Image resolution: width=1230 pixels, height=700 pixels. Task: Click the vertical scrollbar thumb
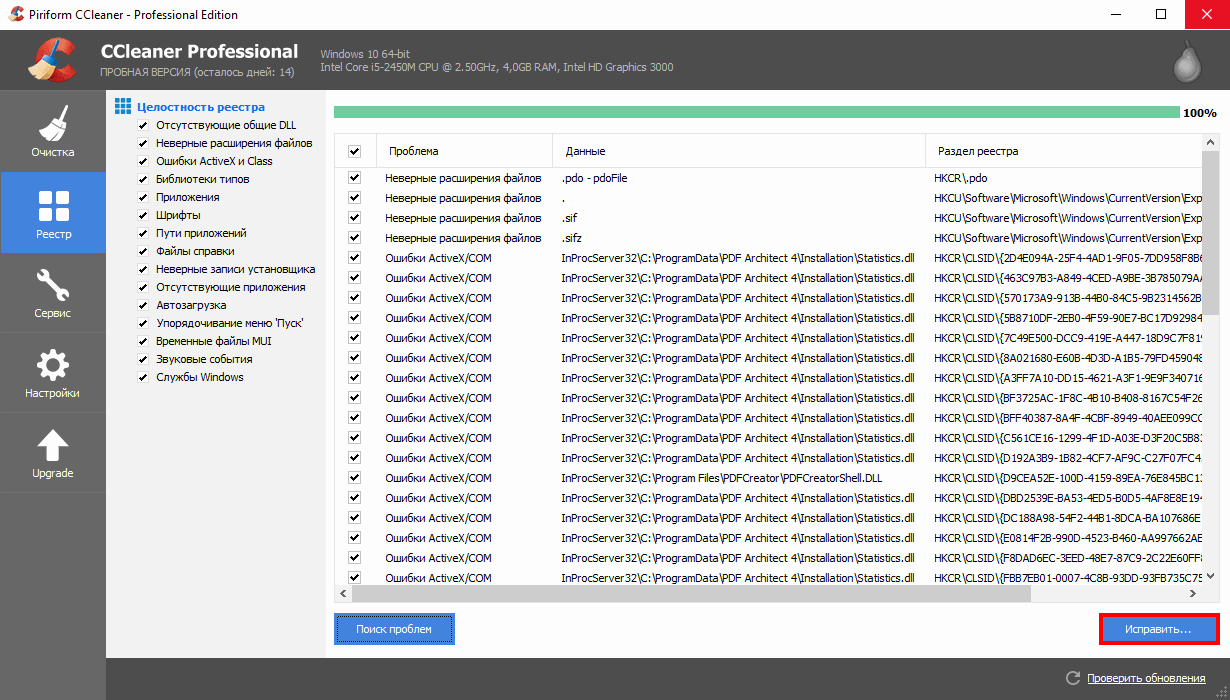pyautogui.click(x=1209, y=232)
